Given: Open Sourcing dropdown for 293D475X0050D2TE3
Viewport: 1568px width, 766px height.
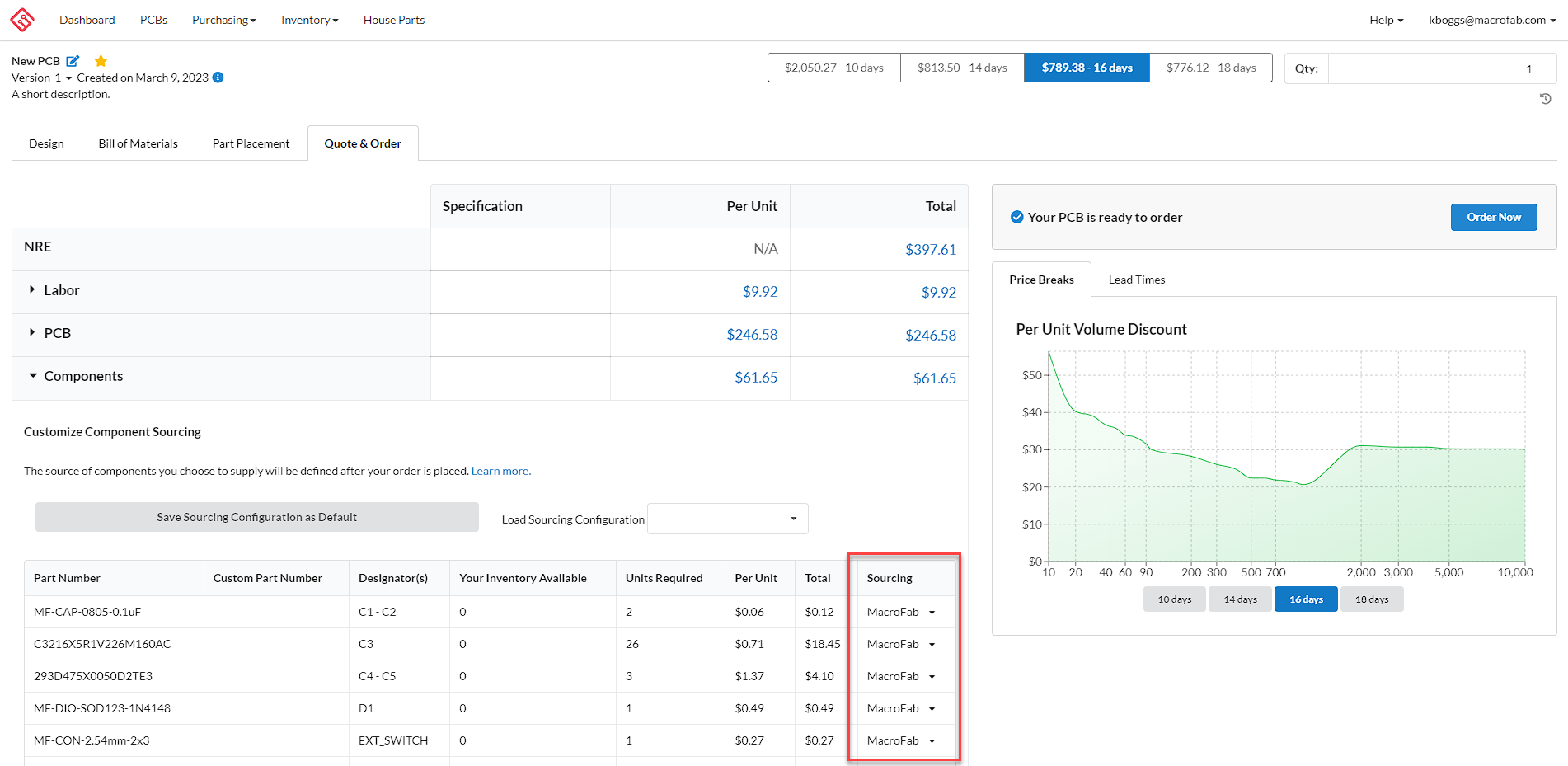Looking at the screenshot, I should click(901, 676).
